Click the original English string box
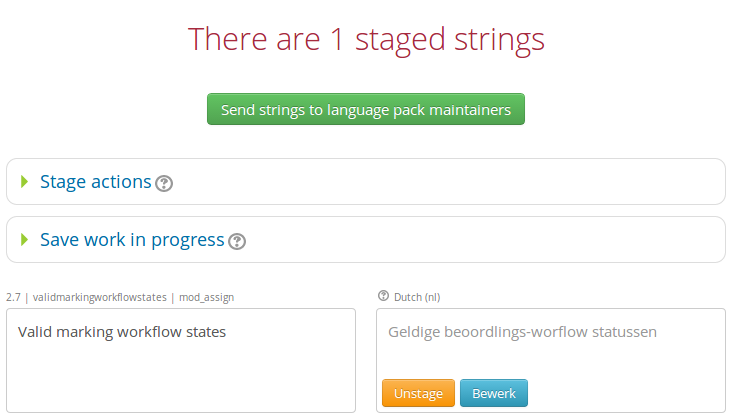This screenshot has height=419, width=734. [x=181, y=370]
